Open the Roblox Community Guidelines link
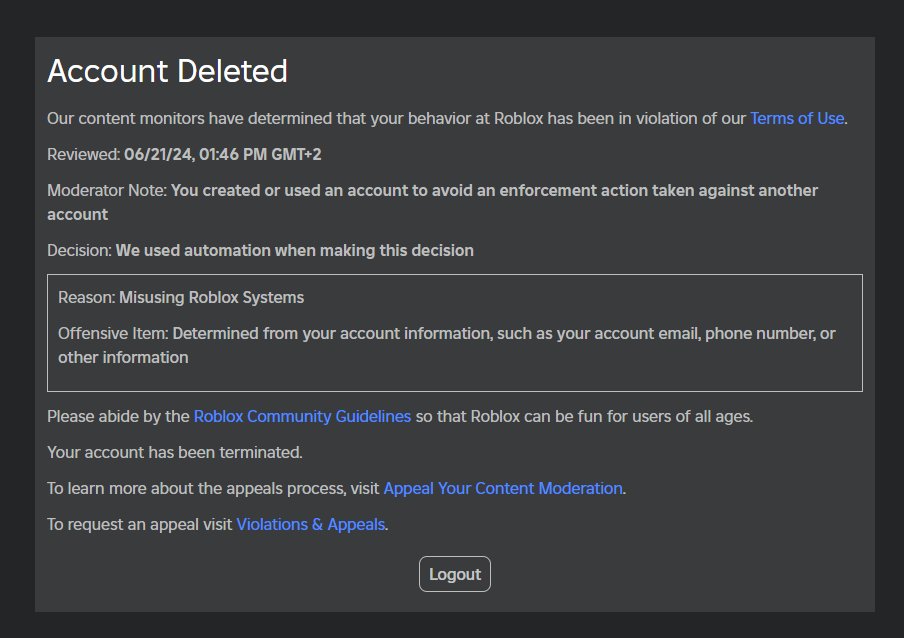904x638 pixels. [x=302, y=416]
